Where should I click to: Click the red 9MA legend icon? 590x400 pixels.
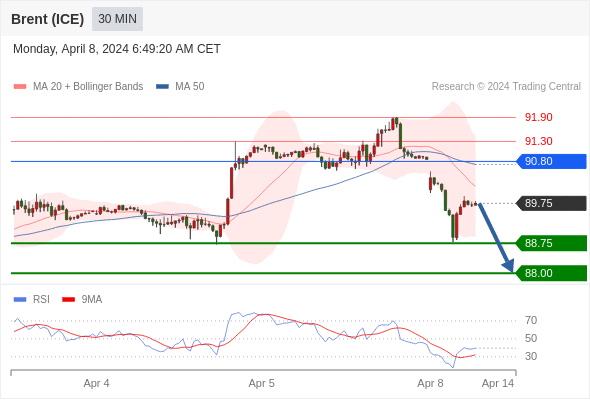tap(68, 300)
